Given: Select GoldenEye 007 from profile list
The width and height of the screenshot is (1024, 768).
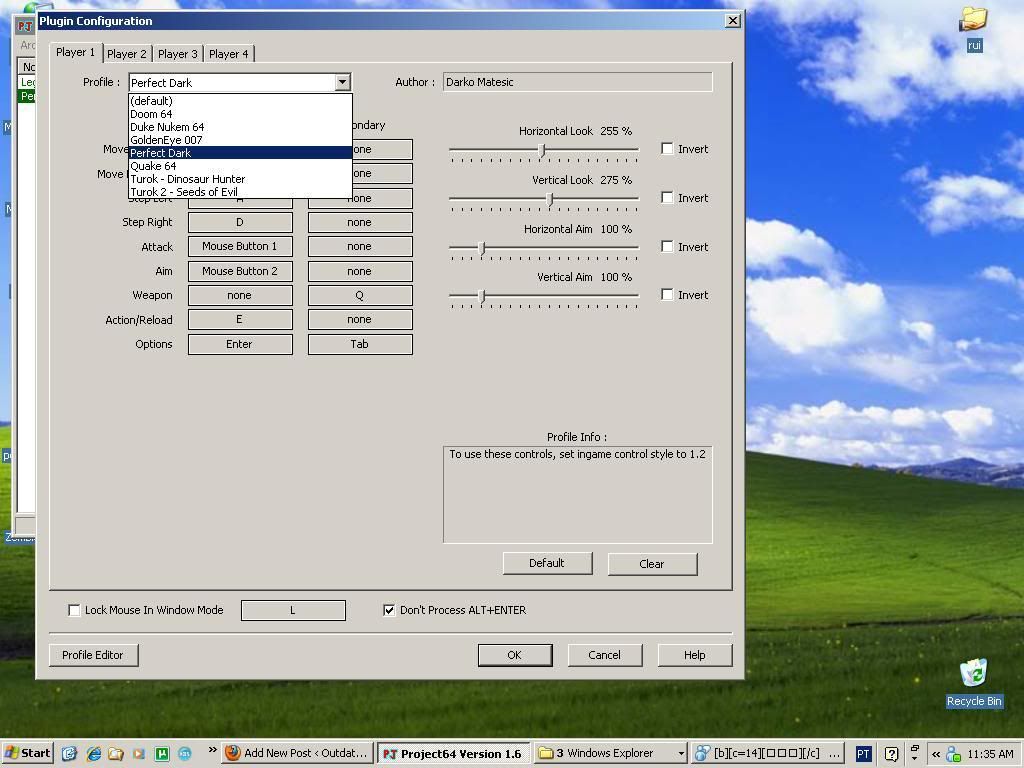Looking at the screenshot, I should pos(166,140).
